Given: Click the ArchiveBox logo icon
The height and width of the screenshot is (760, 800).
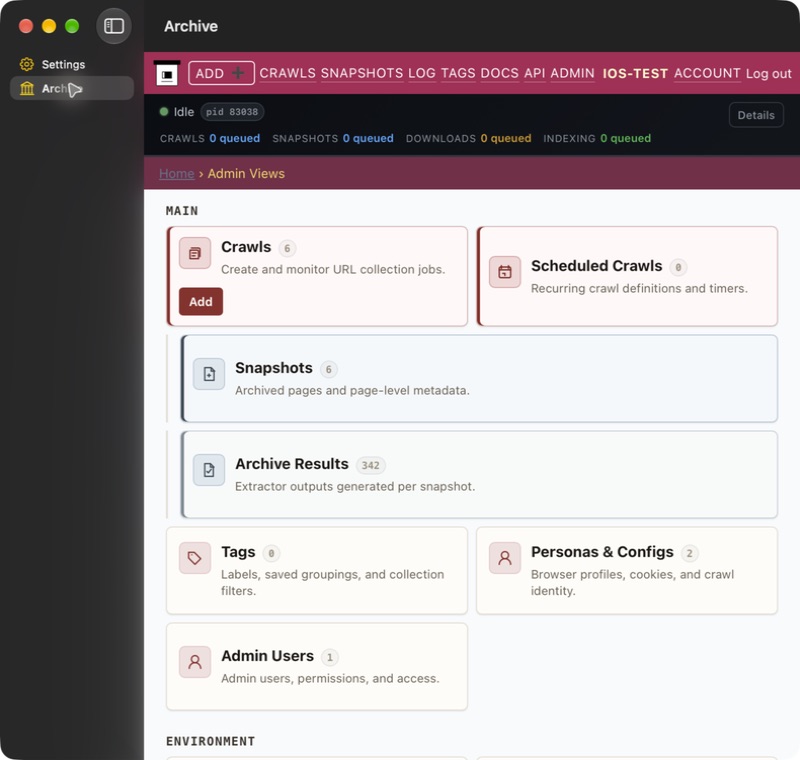Looking at the screenshot, I should pos(167,73).
